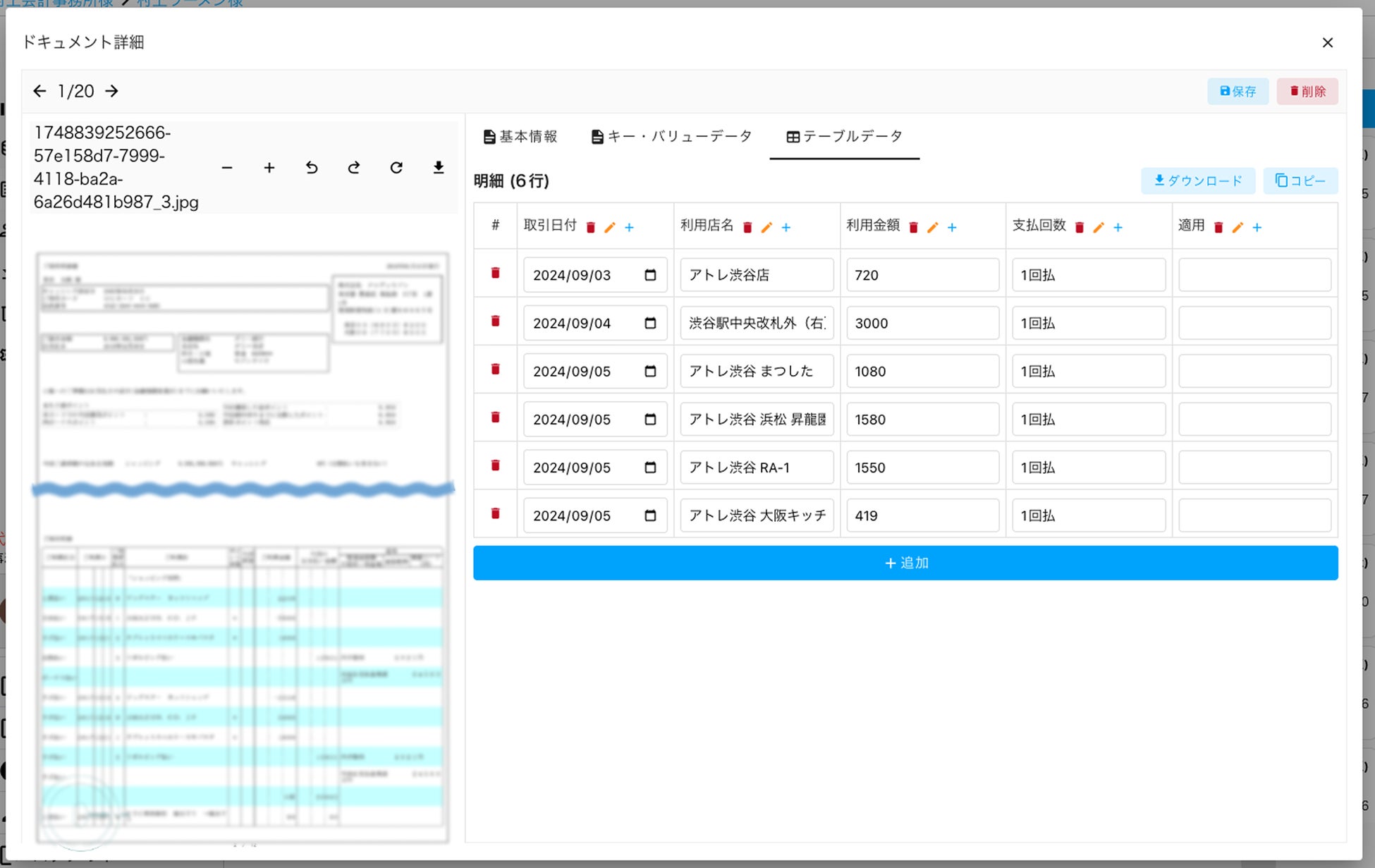Reset the image view with refresh icon

[x=396, y=168]
